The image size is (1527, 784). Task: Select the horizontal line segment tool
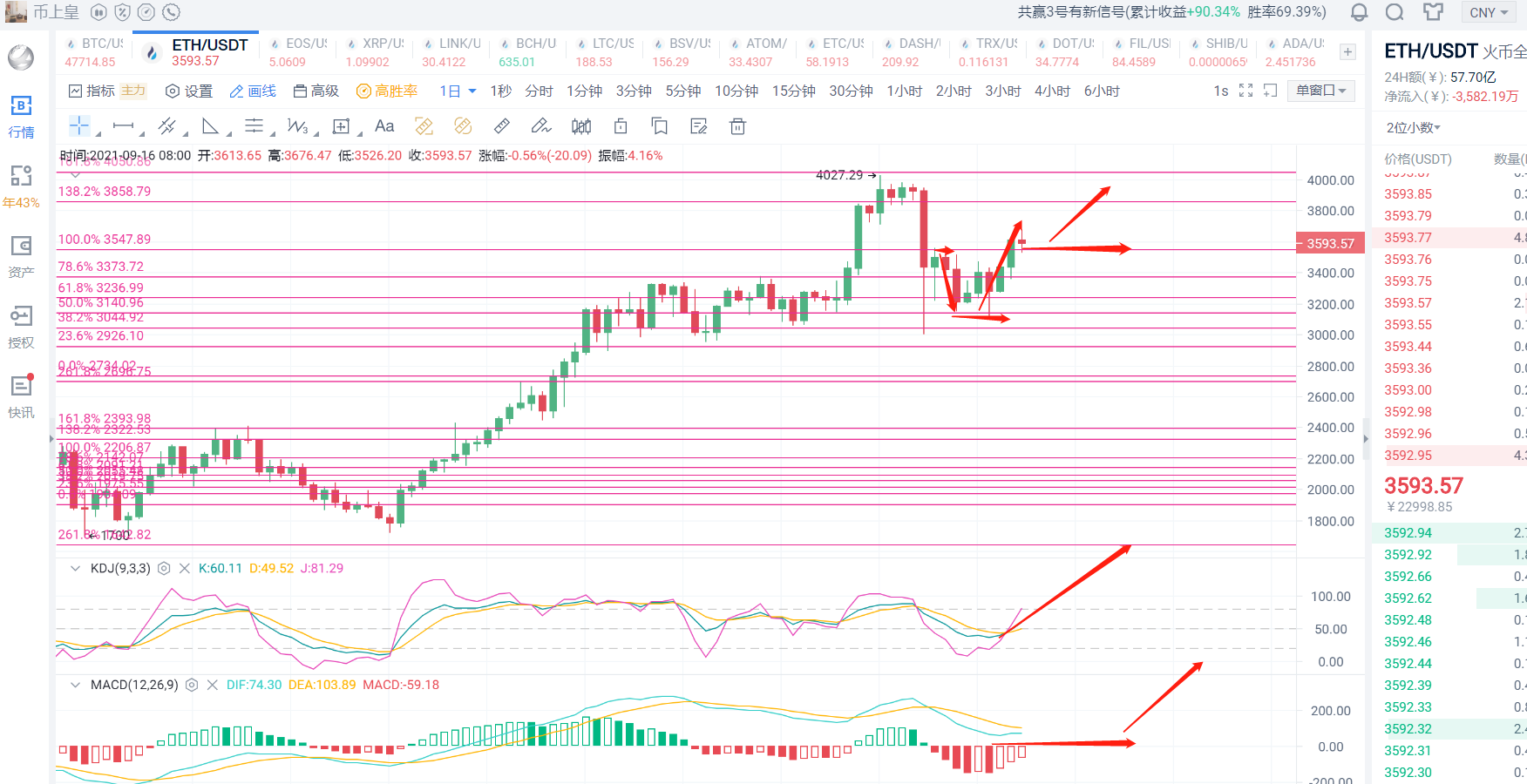(123, 126)
